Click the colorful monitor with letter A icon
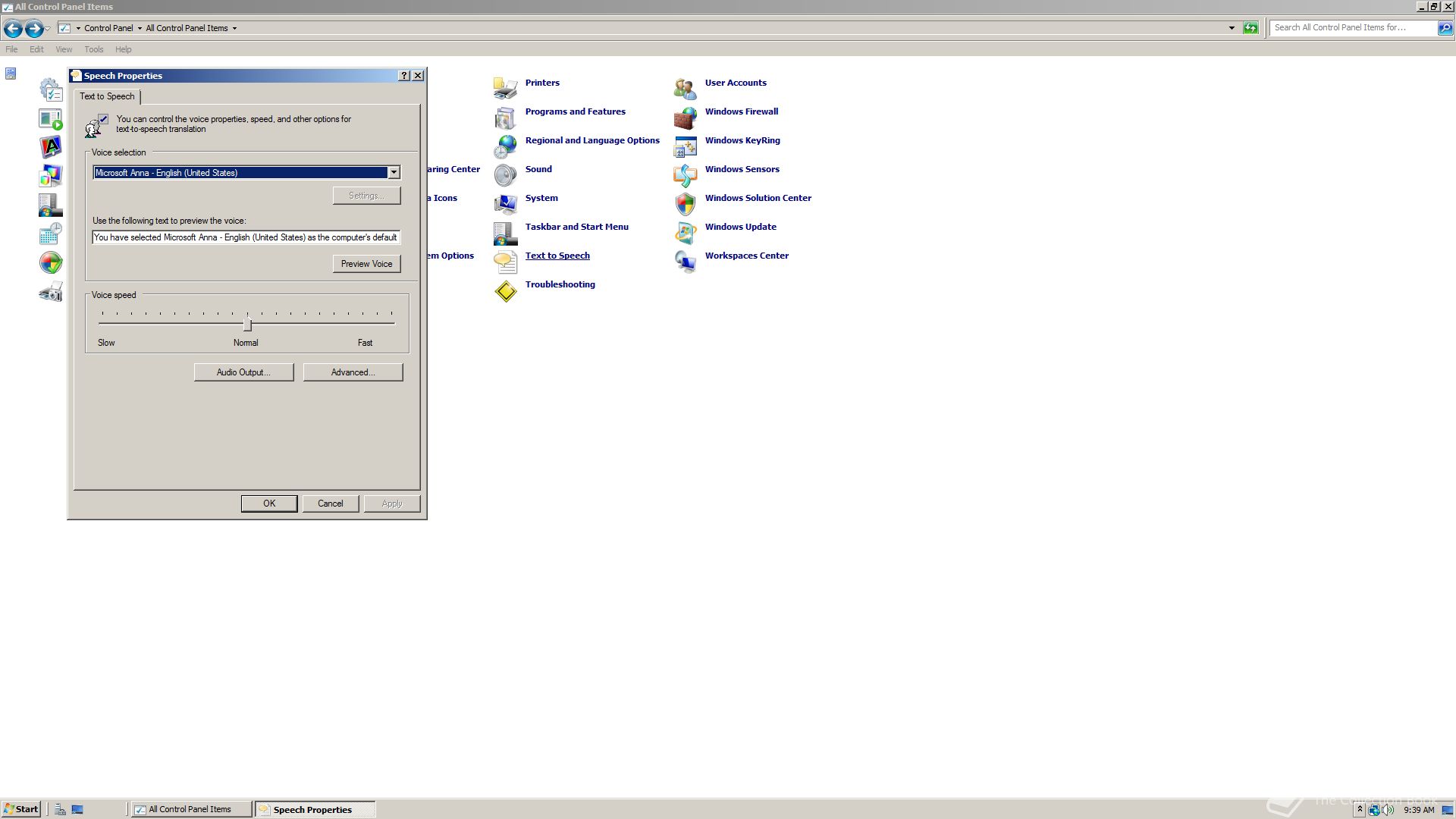 click(x=51, y=147)
